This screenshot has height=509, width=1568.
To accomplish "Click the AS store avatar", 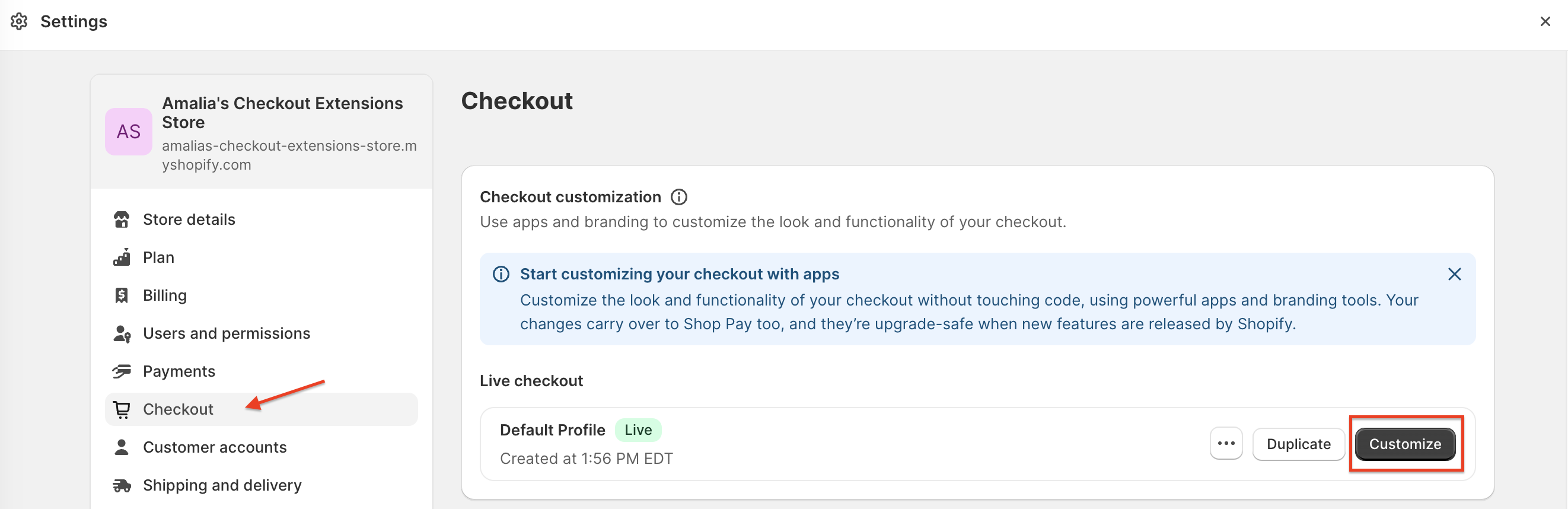I will tap(129, 132).
